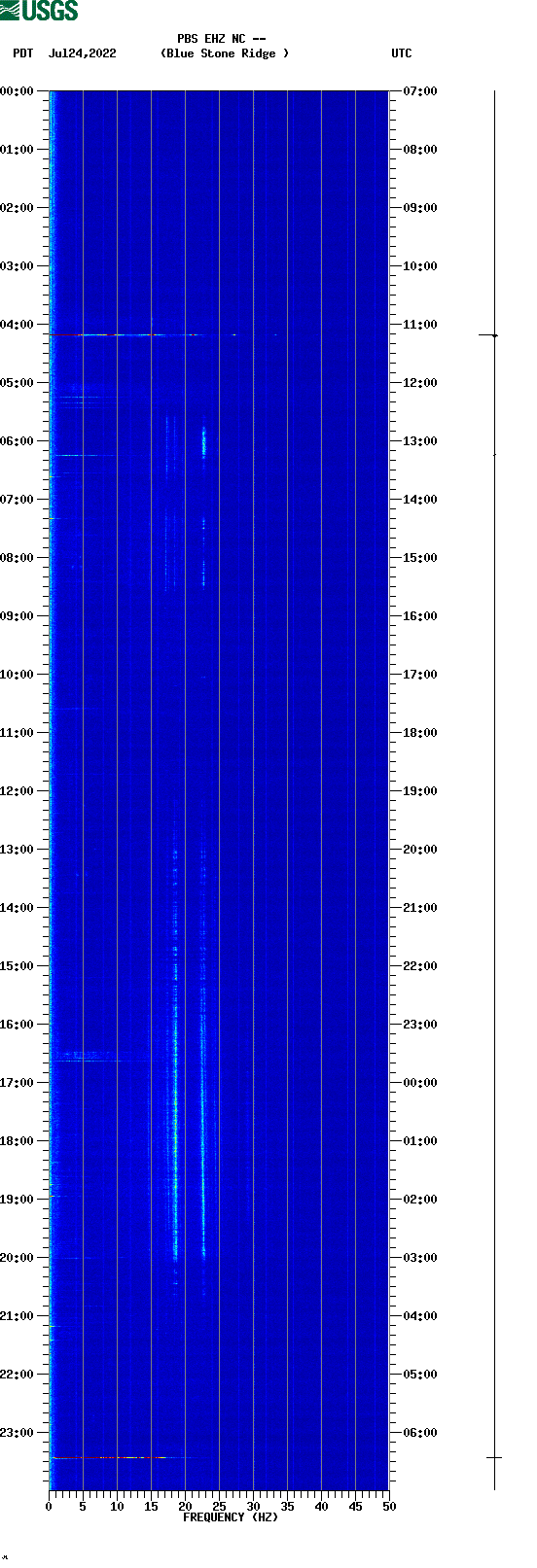Click the '(Blue Stone Ridge )' station name
Image resolution: width=537 pixels, height=1568 pixels.
(225, 53)
